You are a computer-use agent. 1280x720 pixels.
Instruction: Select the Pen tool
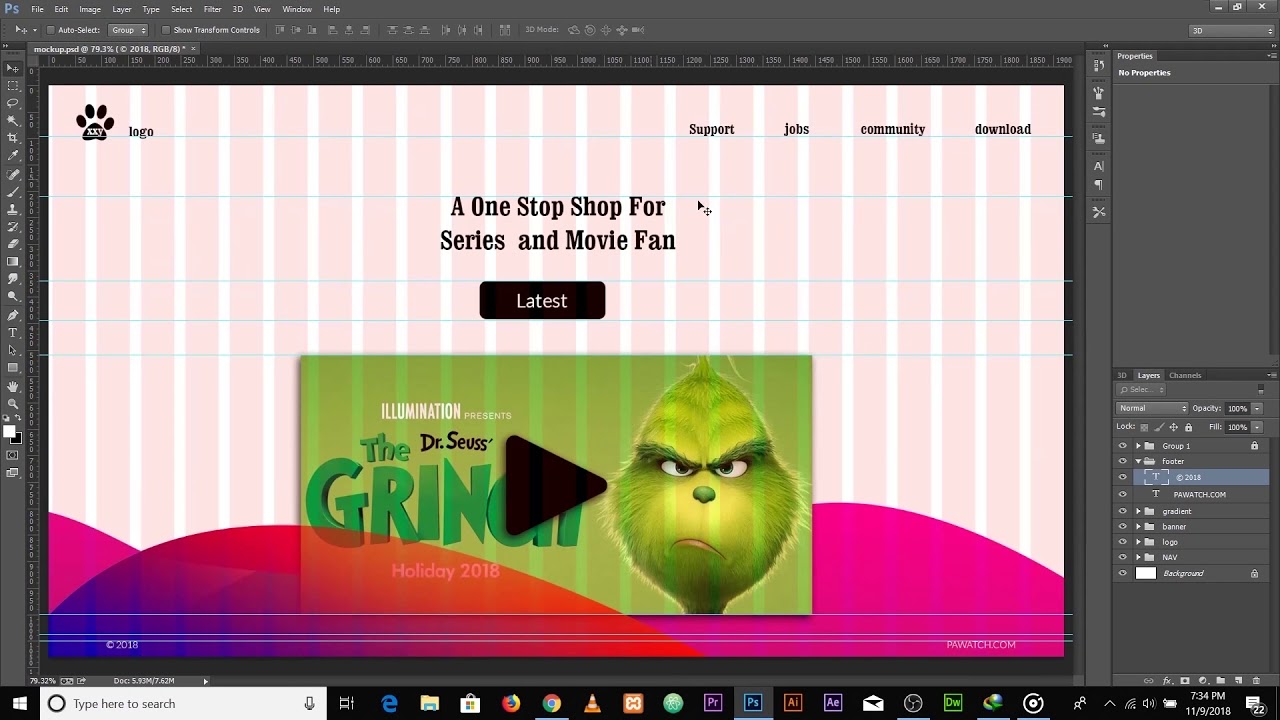coord(12,315)
